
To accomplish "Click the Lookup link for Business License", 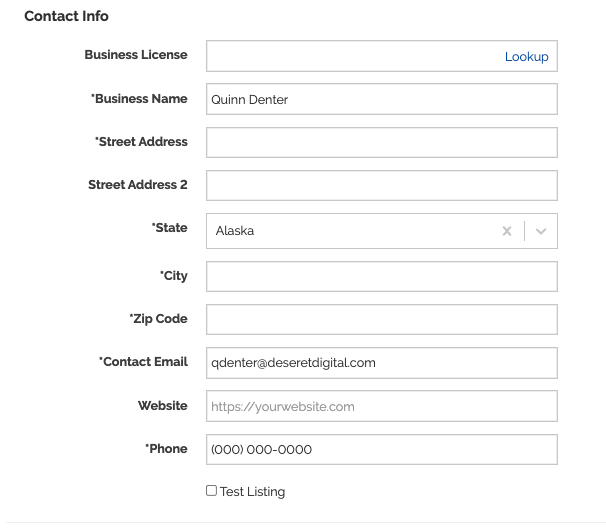I will [x=526, y=57].
